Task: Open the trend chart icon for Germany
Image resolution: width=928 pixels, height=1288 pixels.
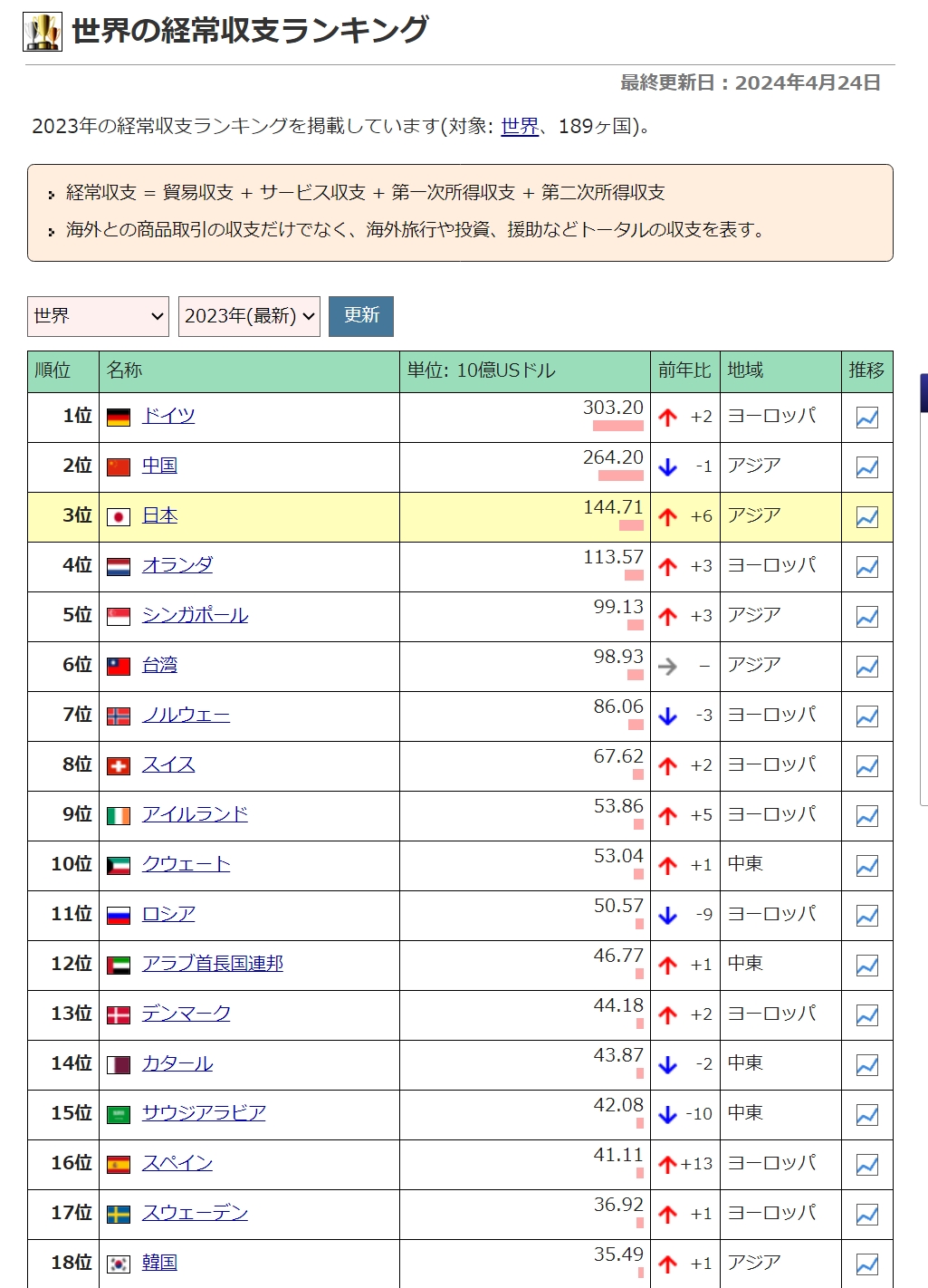Action: pos(866,418)
